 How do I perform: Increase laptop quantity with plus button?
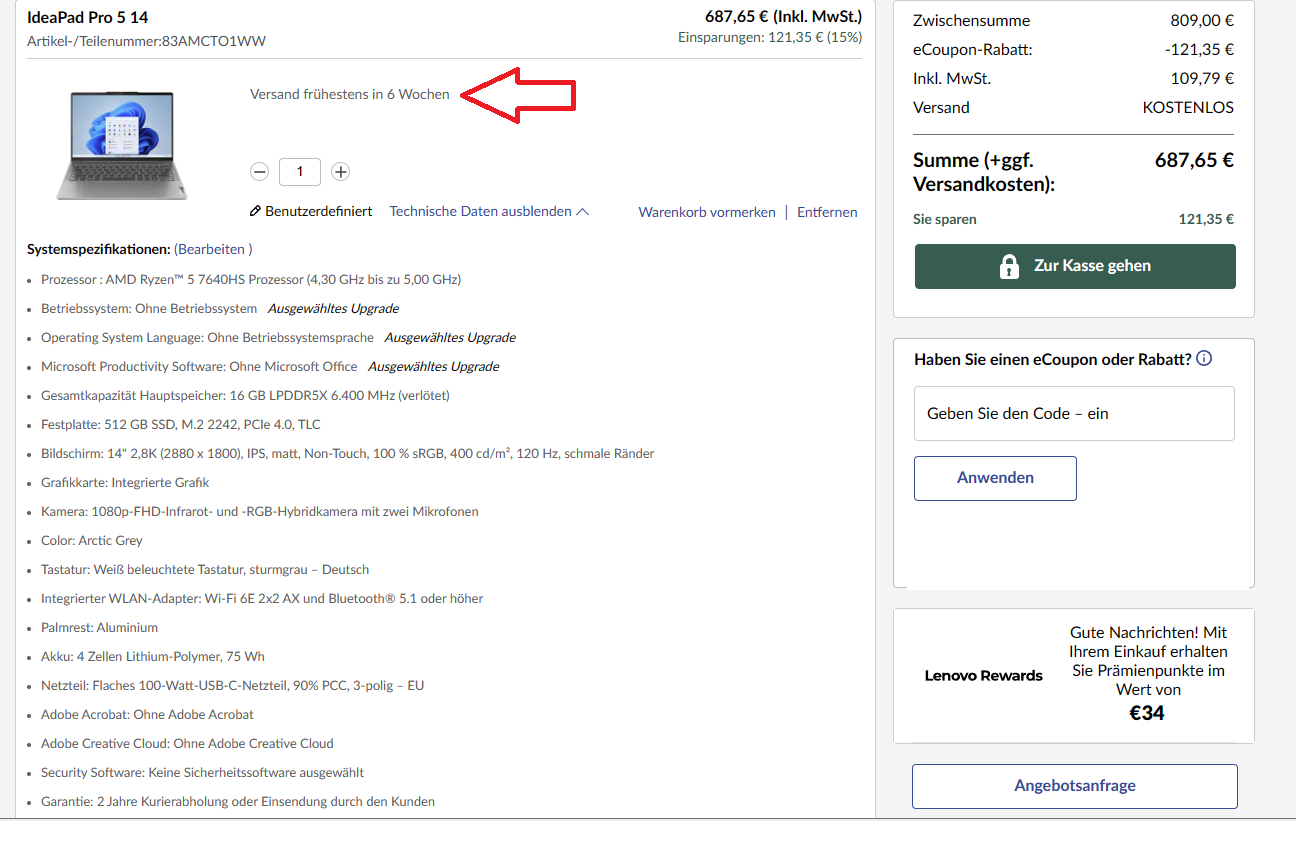point(340,172)
